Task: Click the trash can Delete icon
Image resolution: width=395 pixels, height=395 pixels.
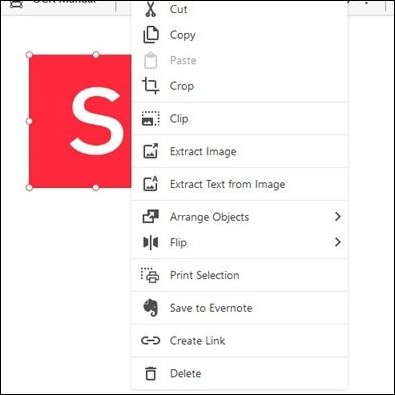Action: point(150,373)
